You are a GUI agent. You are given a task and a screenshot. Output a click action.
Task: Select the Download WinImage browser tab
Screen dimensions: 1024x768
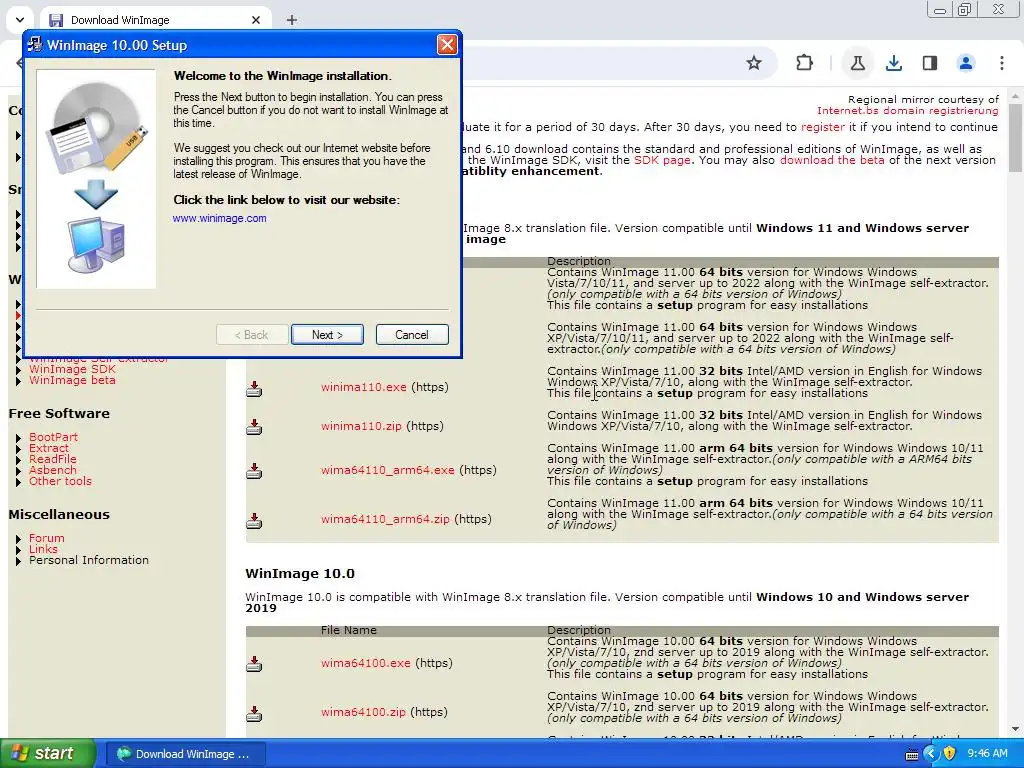tap(155, 20)
